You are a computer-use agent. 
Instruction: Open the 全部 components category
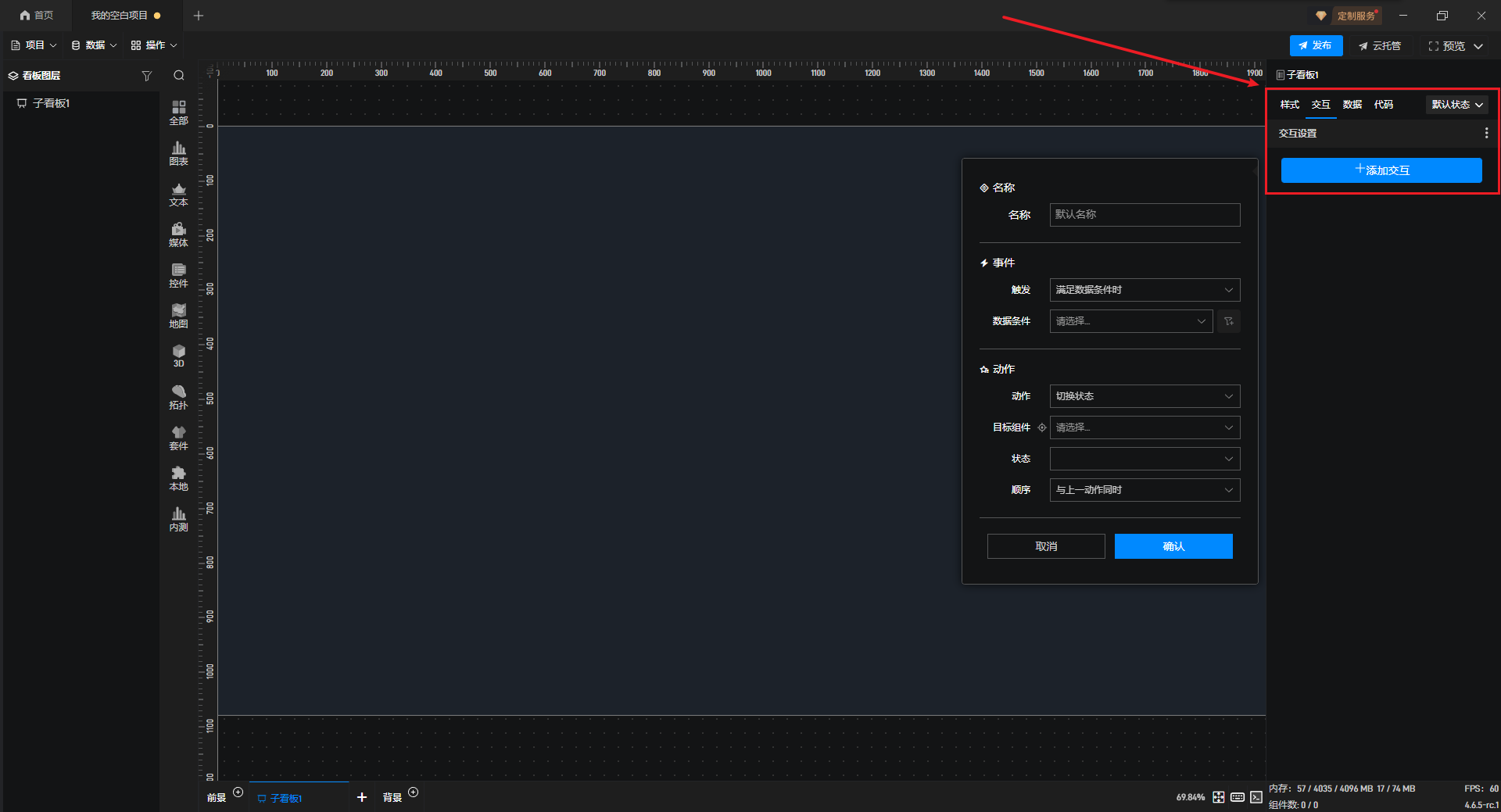coord(179,113)
